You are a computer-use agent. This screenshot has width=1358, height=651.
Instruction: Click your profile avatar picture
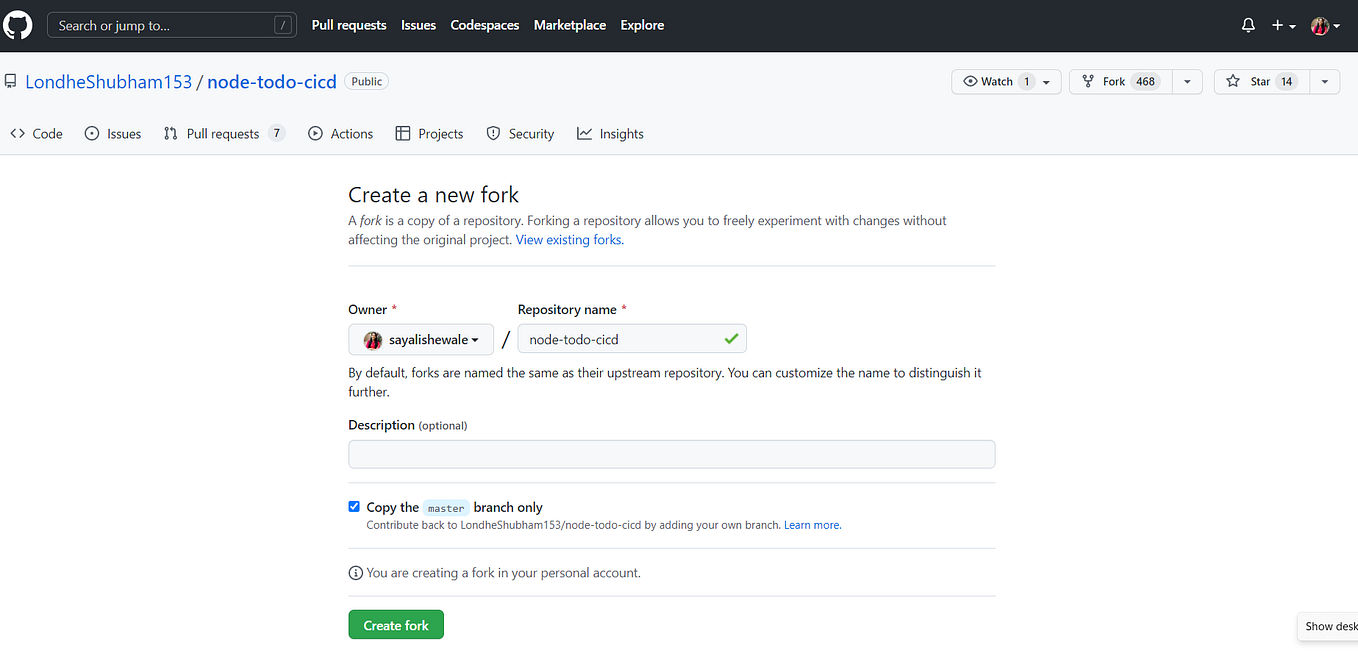click(x=1321, y=25)
